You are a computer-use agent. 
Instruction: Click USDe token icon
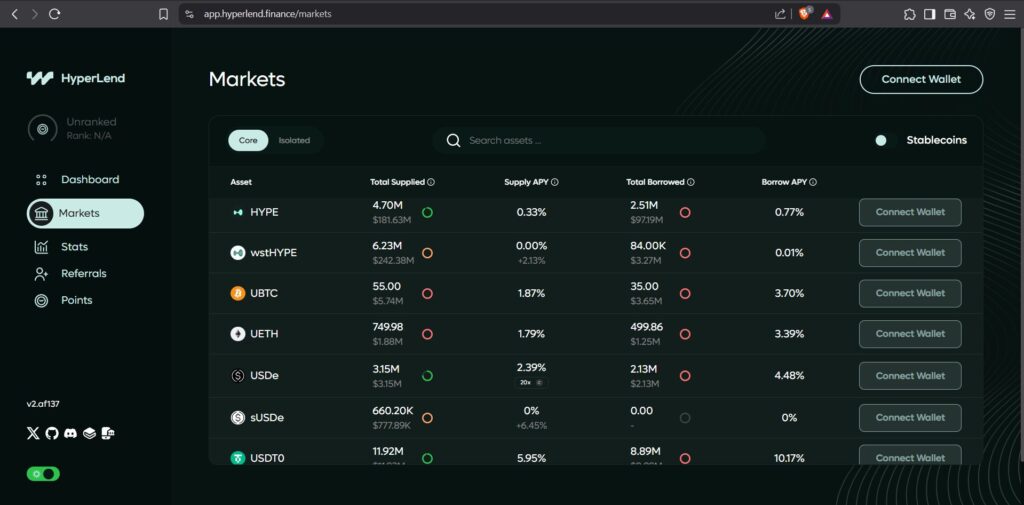tap(238, 376)
